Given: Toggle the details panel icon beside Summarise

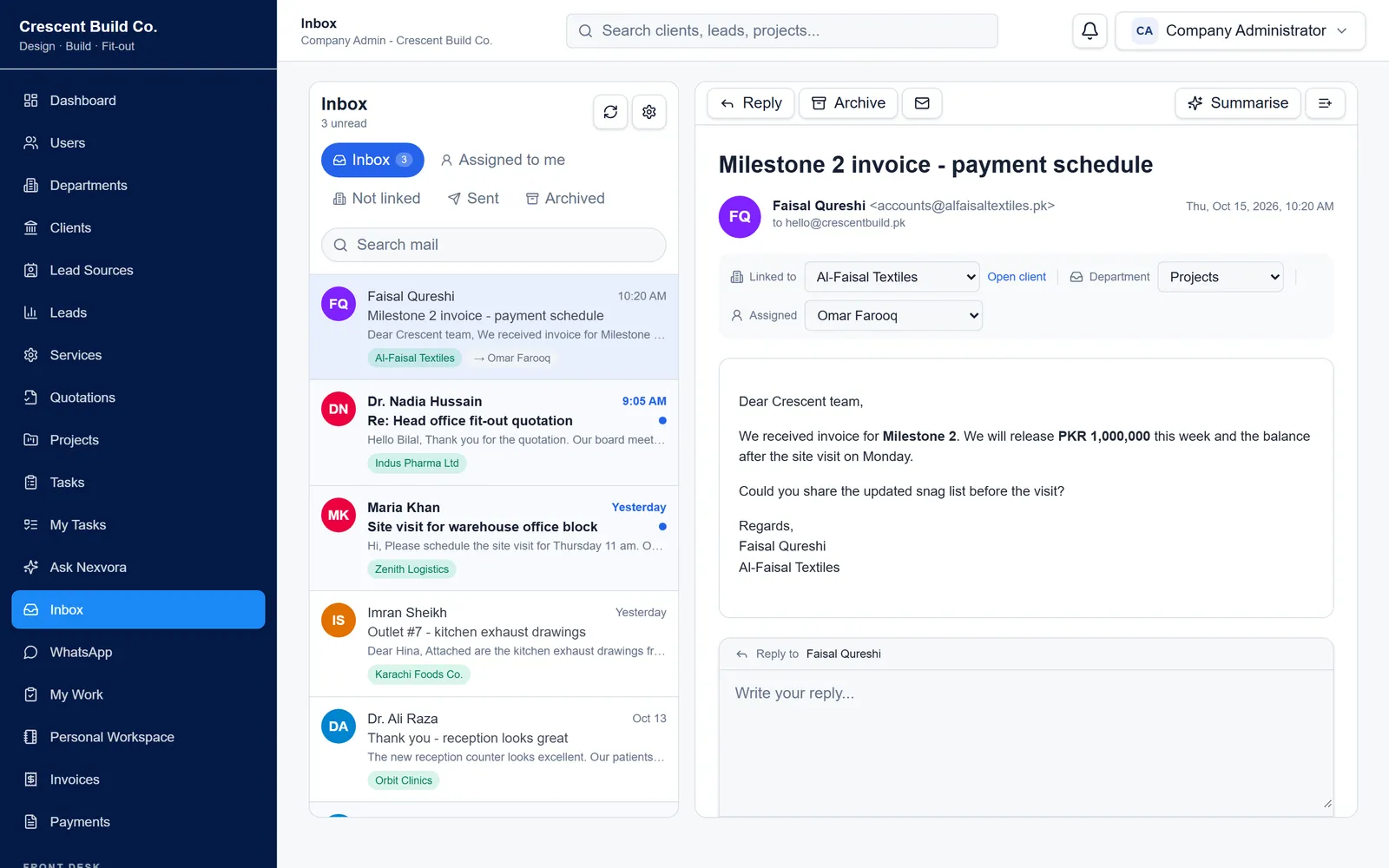Looking at the screenshot, I should pyautogui.click(x=1325, y=103).
